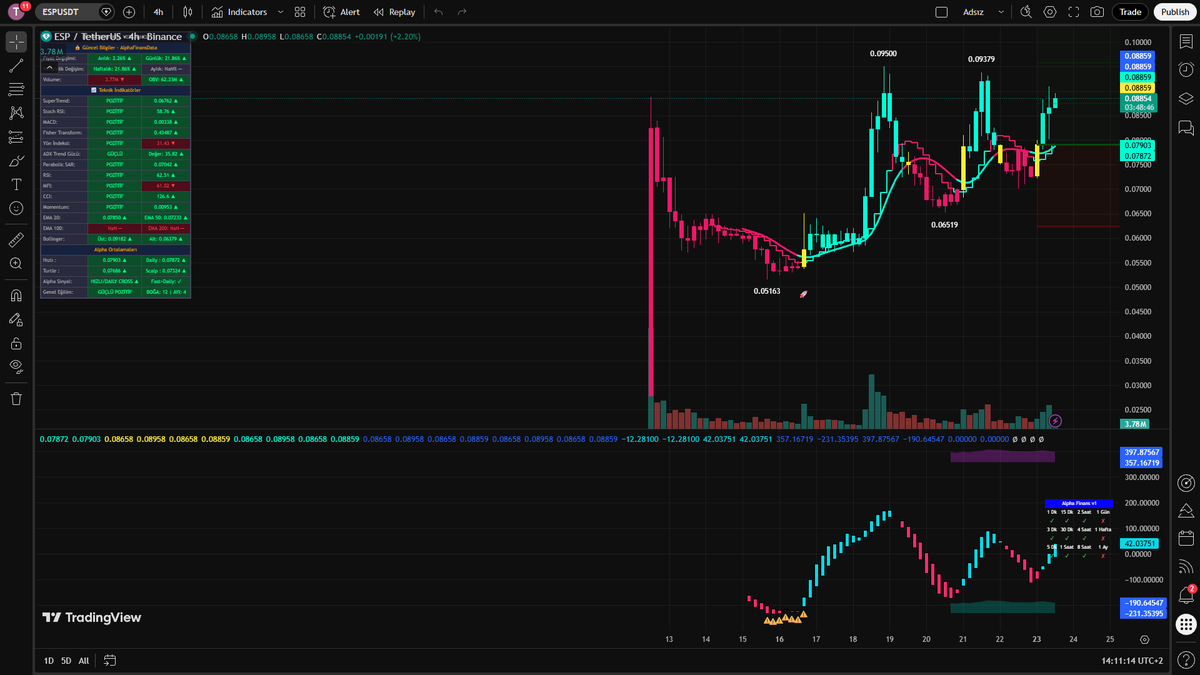Screen dimensions: 1200x675
Task: Select the crosshair cursor tool
Action: click(16, 42)
